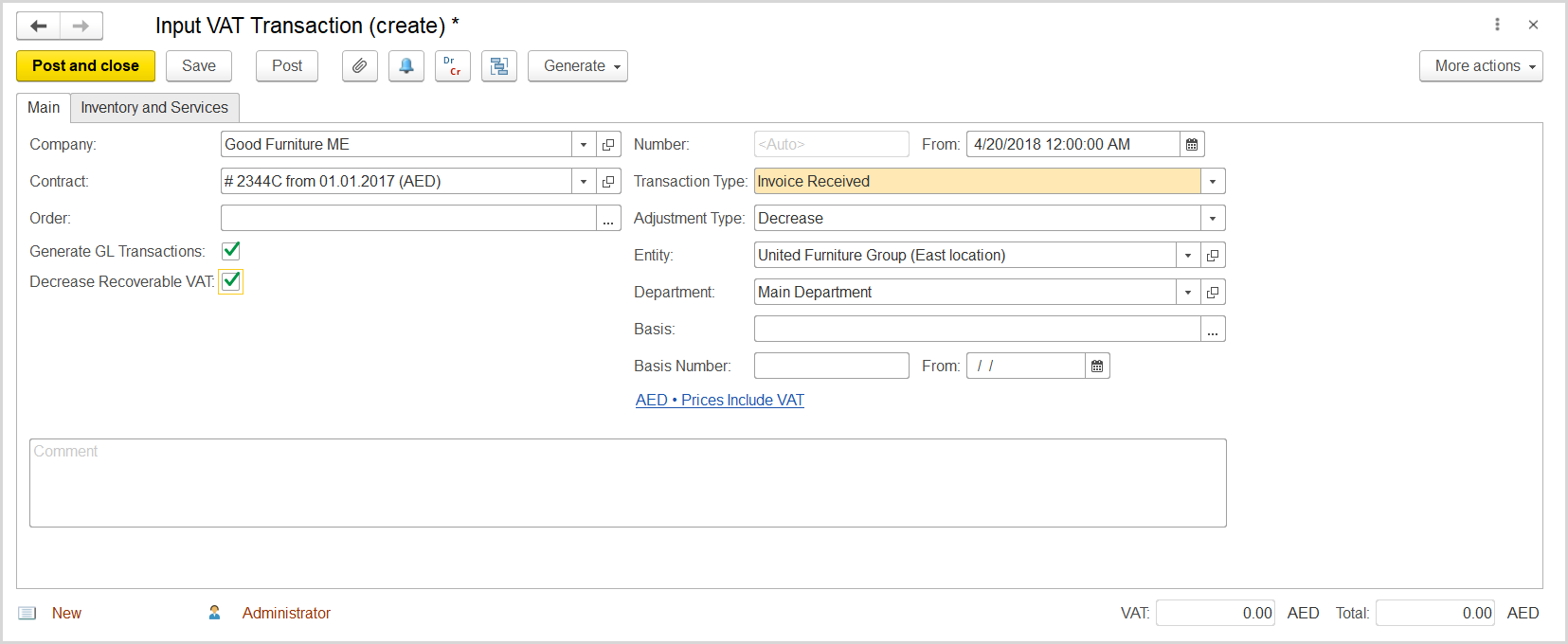Expand the Adjustment Type dropdown
The image size is (1568, 644).
[1213, 218]
